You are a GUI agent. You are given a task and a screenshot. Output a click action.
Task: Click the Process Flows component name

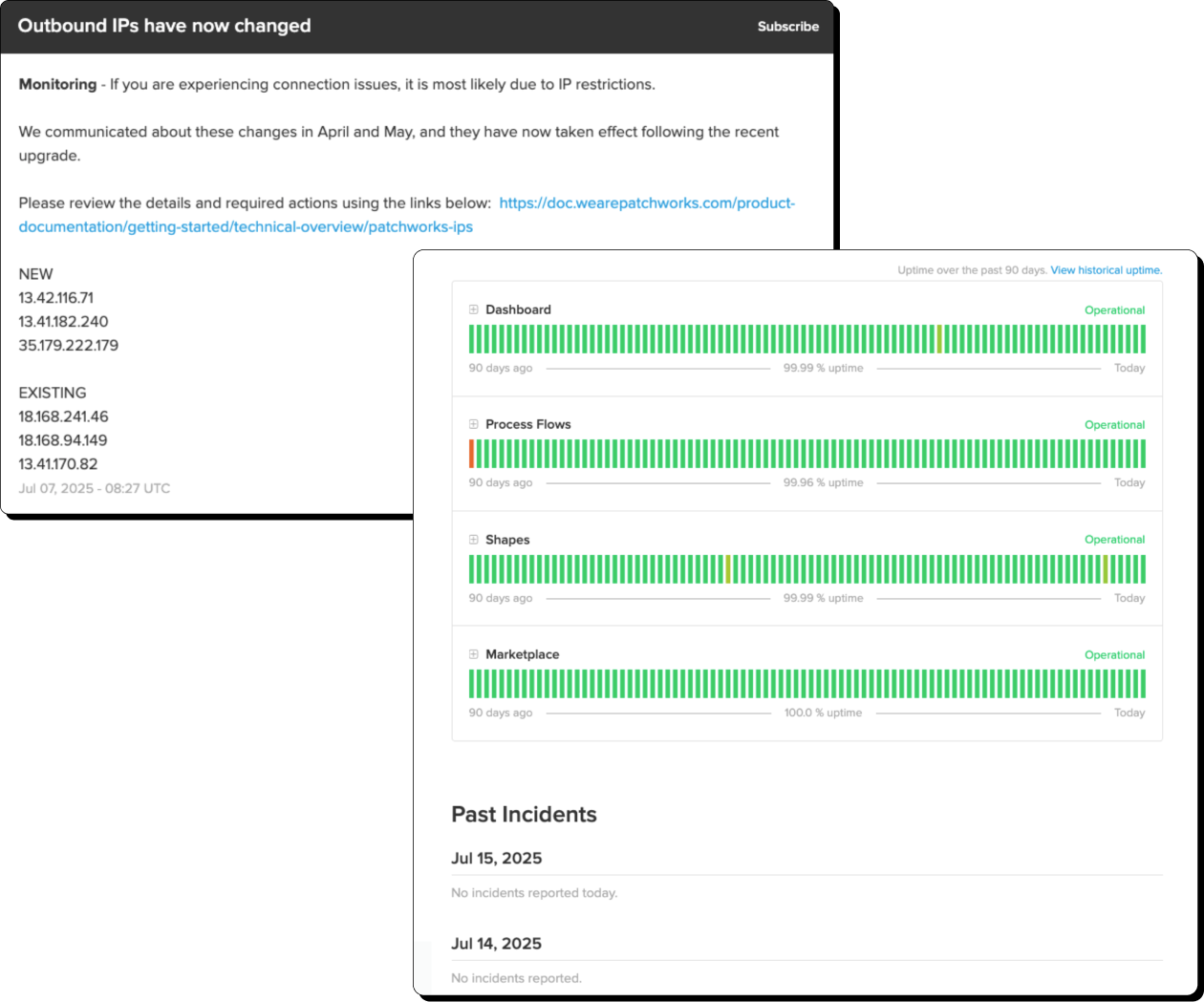[527, 424]
